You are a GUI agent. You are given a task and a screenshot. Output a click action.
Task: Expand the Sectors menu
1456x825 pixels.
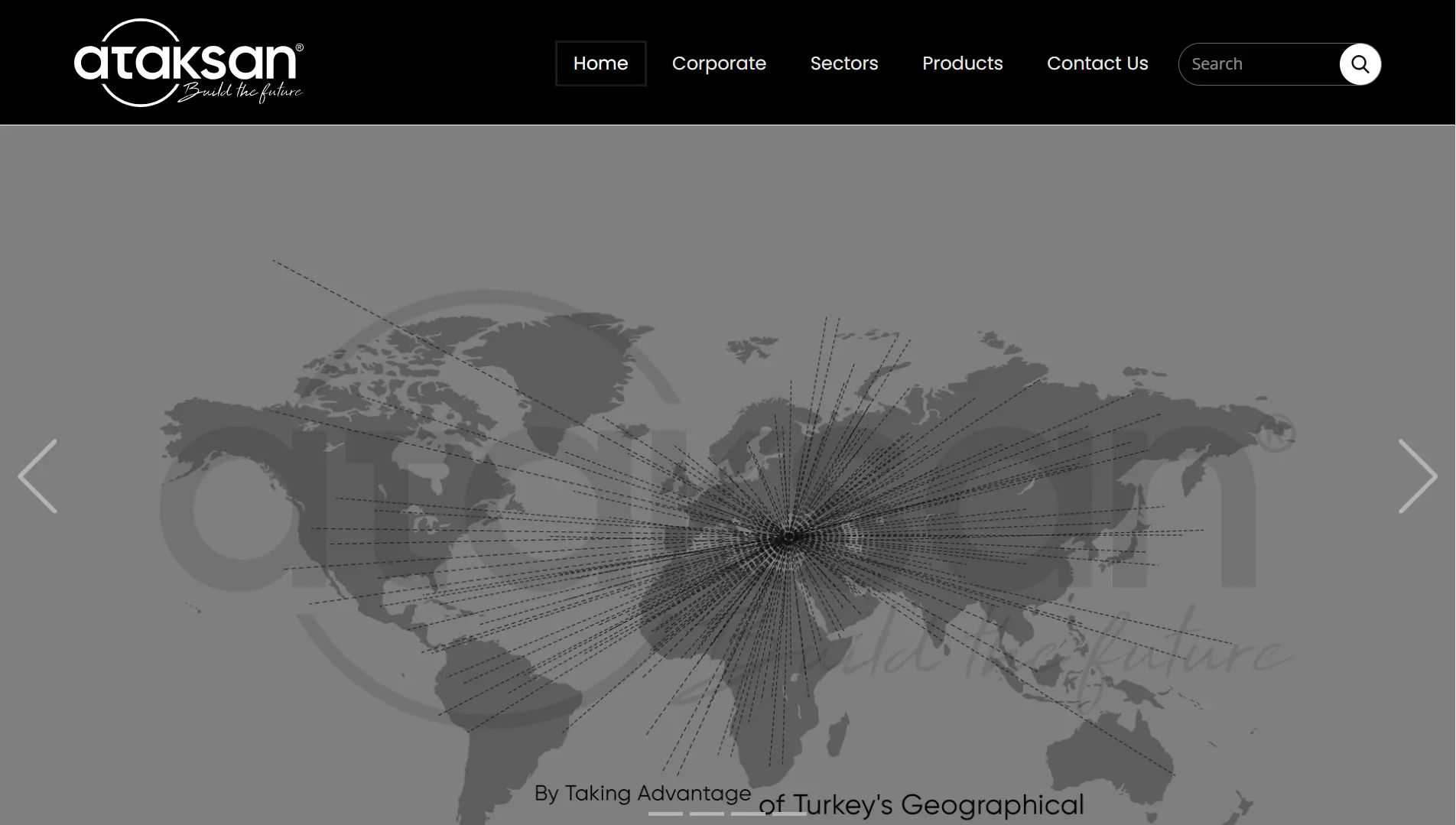[x=843, y=63]
